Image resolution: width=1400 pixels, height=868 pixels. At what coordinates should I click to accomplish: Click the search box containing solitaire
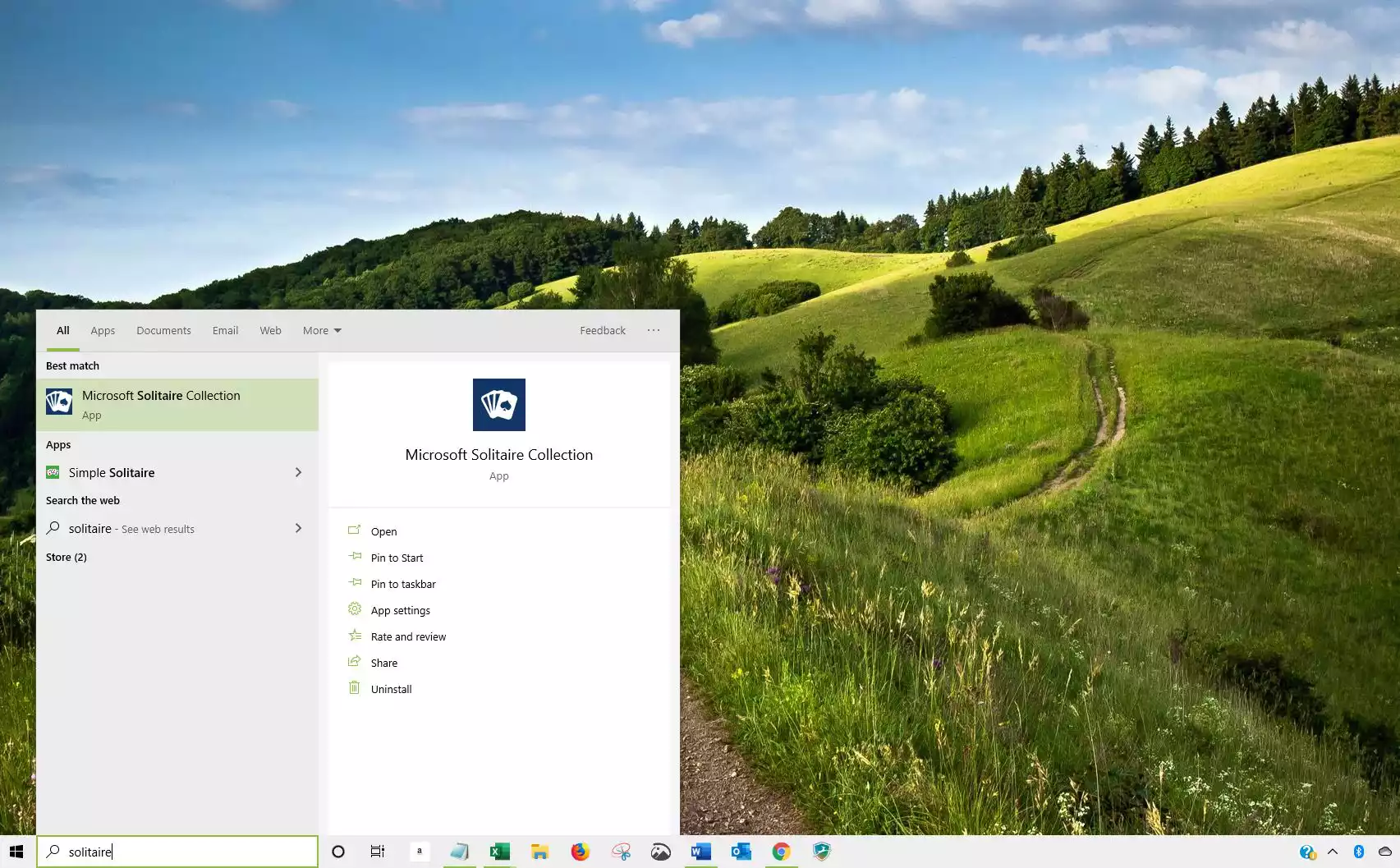tap(177, 852)
